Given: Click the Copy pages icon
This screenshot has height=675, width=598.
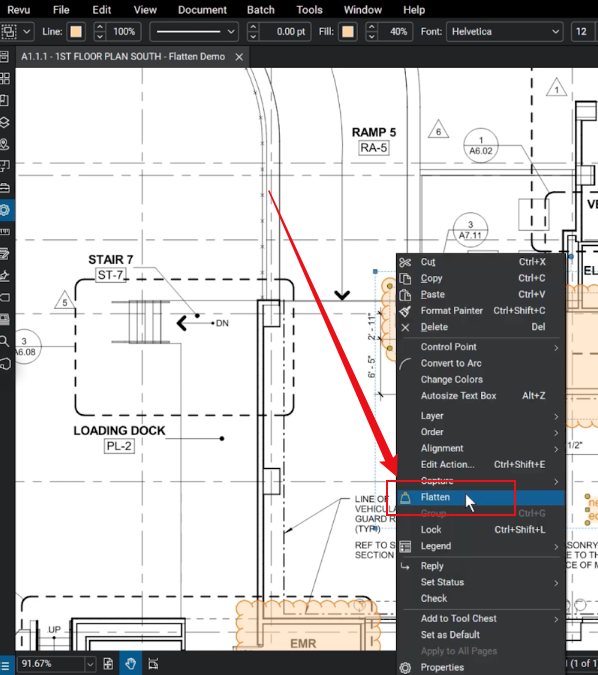Looking at the screenshot, I should [405, 279].
